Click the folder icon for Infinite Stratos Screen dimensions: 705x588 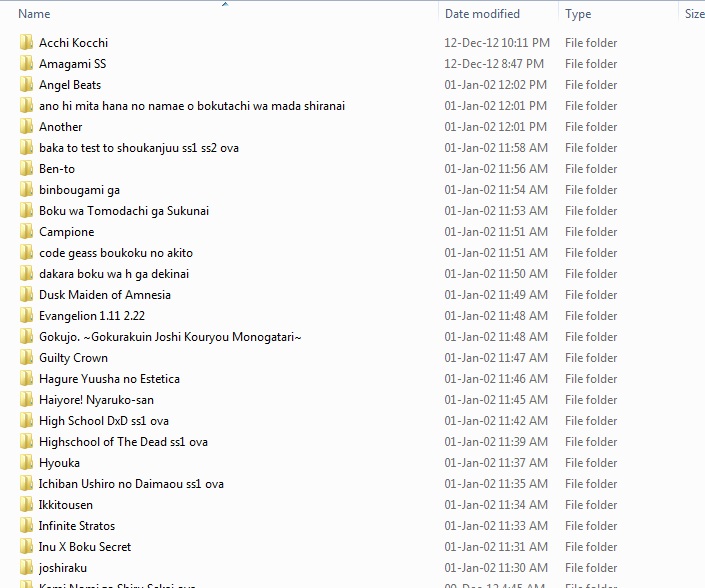tap(27, 526)
